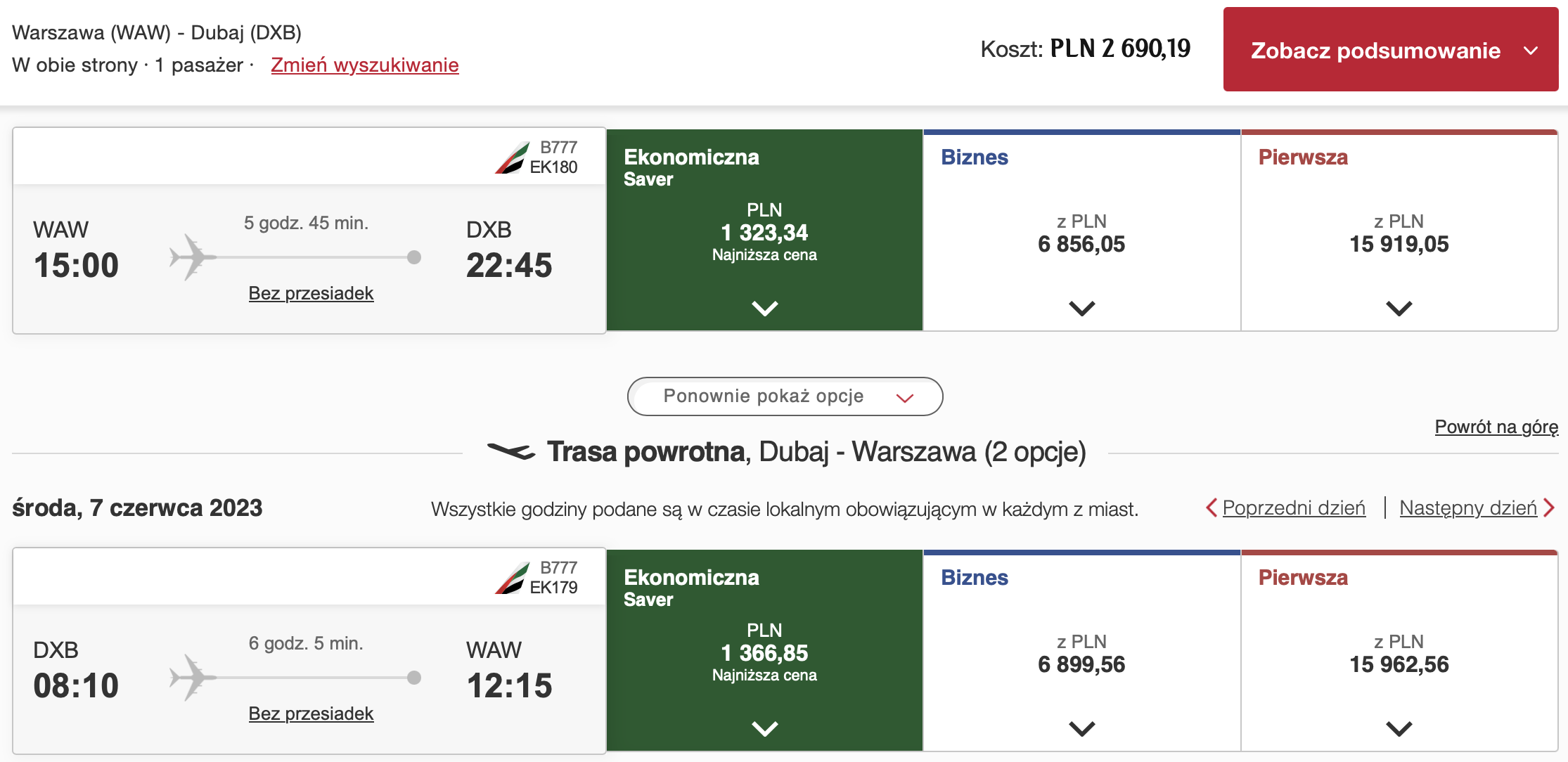Click left arrow beside Poprzedni dzień
This screenshot has width=1568, height=762.
click(1212, 508)
